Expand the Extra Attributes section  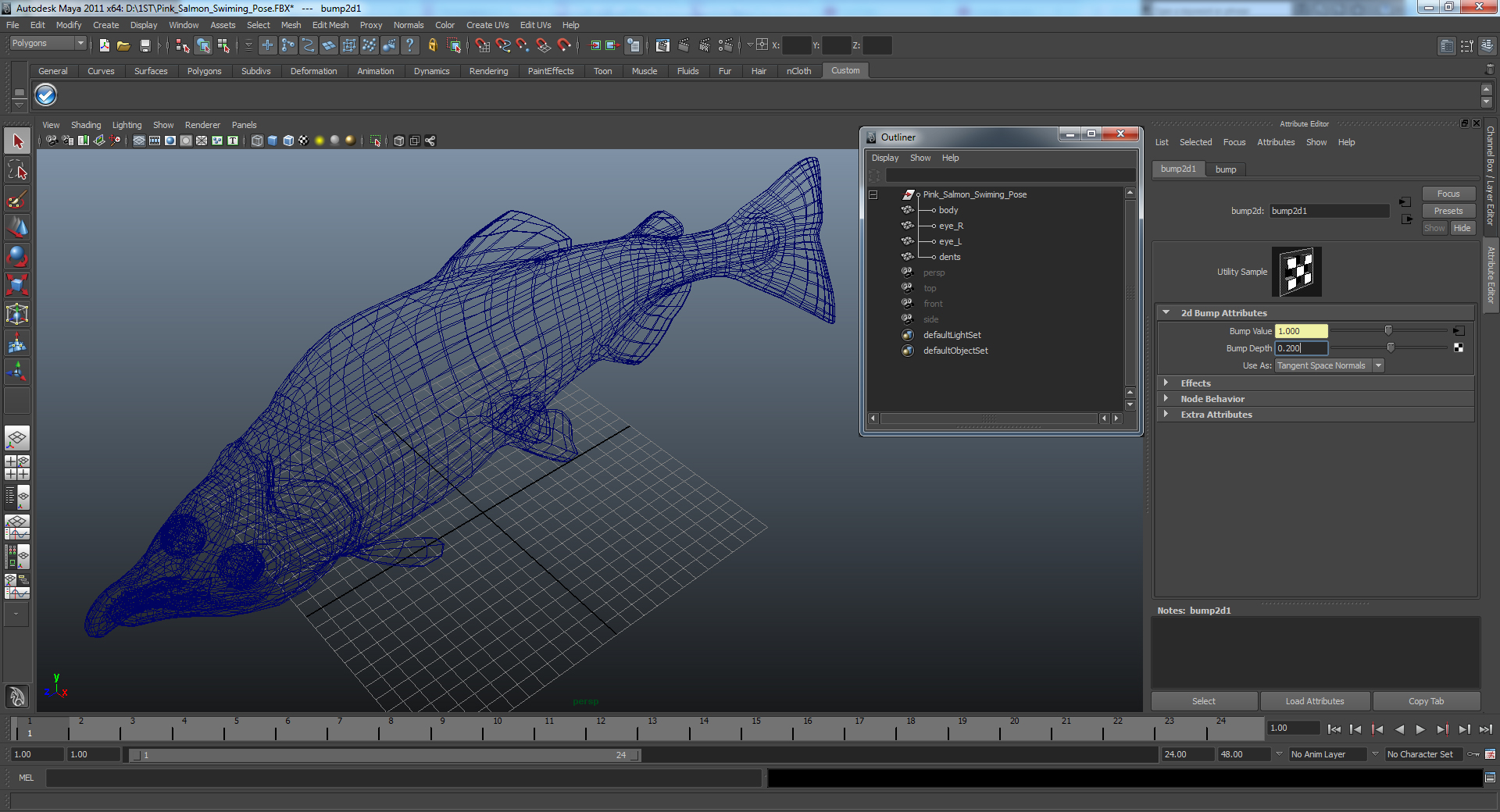1166,414
